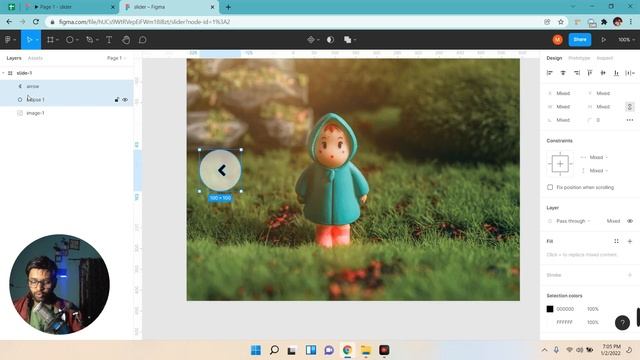Switch to the Layers tab

[x=14, y=58]
